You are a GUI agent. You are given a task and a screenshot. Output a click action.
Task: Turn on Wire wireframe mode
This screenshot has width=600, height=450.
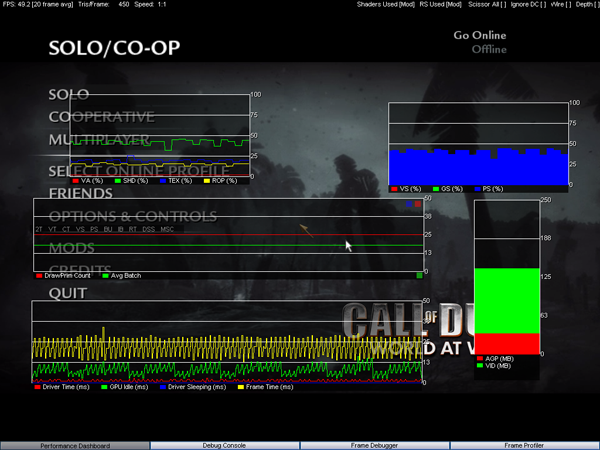tap(561, 5)
